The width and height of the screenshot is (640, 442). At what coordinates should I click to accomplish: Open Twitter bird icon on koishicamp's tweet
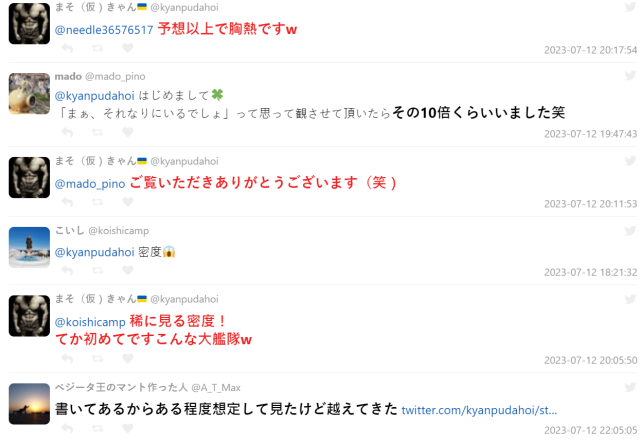point(630,231)
